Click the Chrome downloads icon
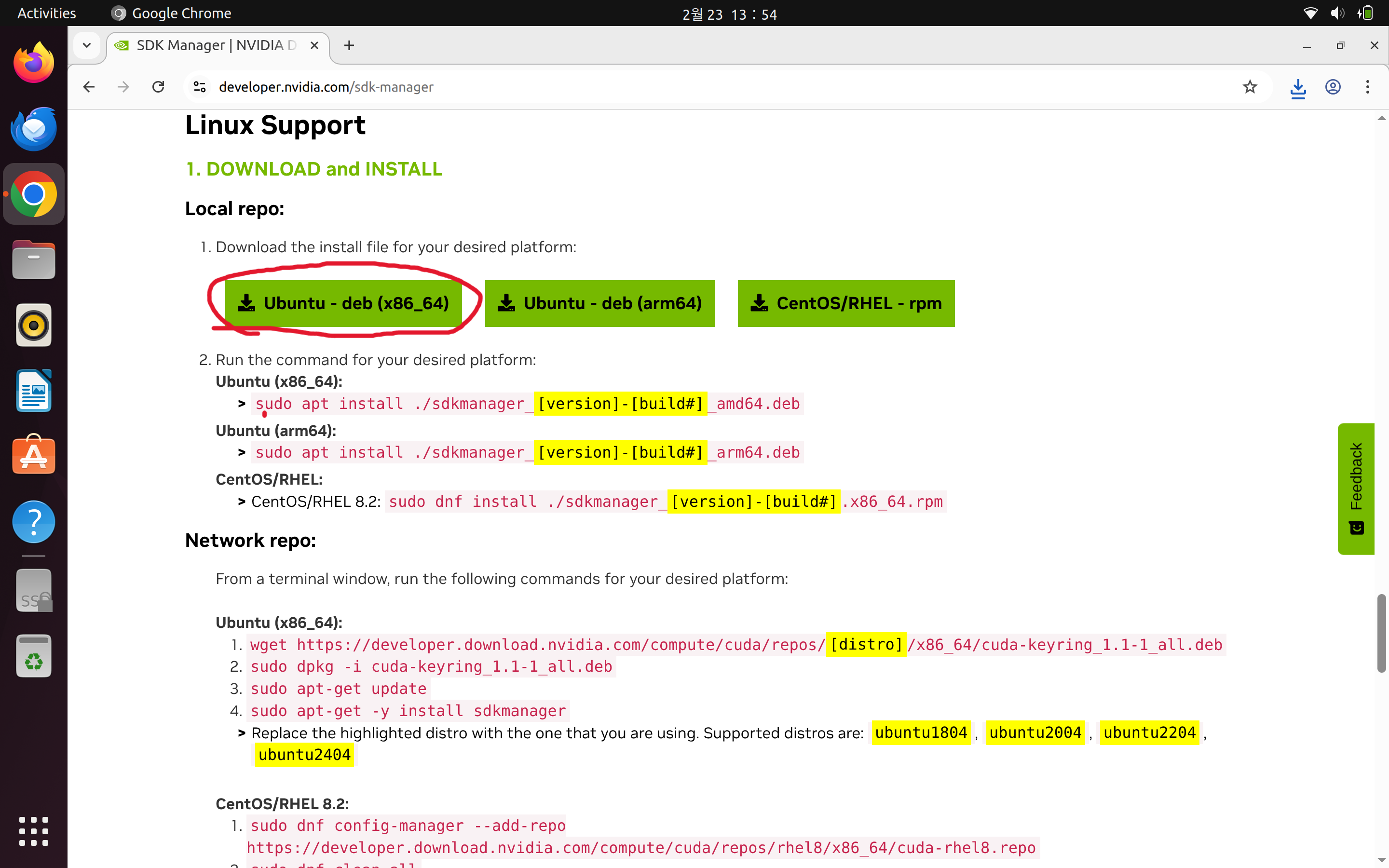This screenshot has width=1389, height=868. [1298, 87]
